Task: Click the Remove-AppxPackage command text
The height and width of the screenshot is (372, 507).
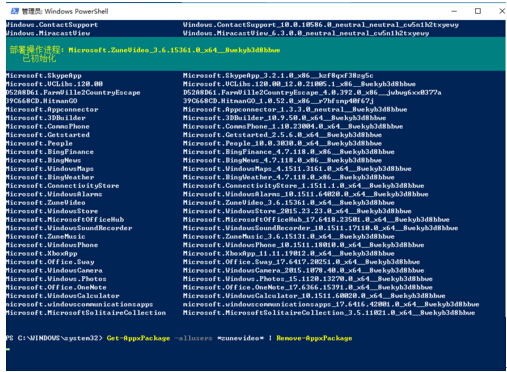Action: [314, 338]
